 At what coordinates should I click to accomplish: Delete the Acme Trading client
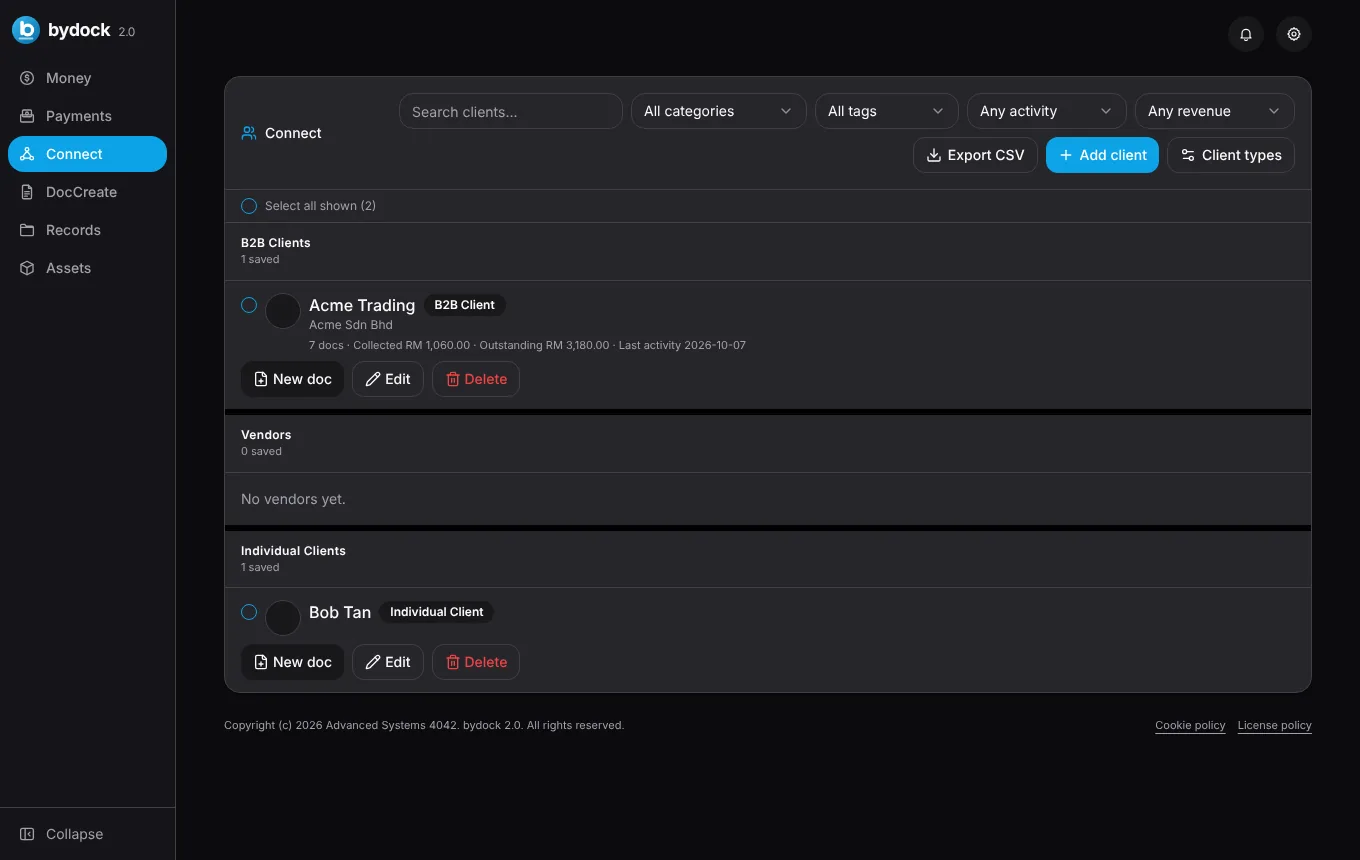476,379
